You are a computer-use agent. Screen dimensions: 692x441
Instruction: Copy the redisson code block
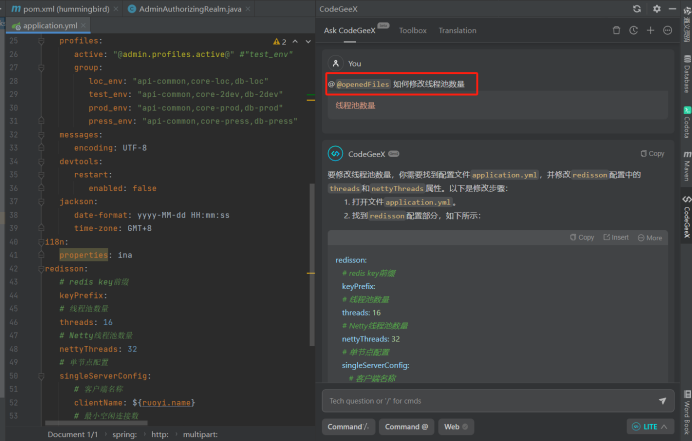[582, 237]
